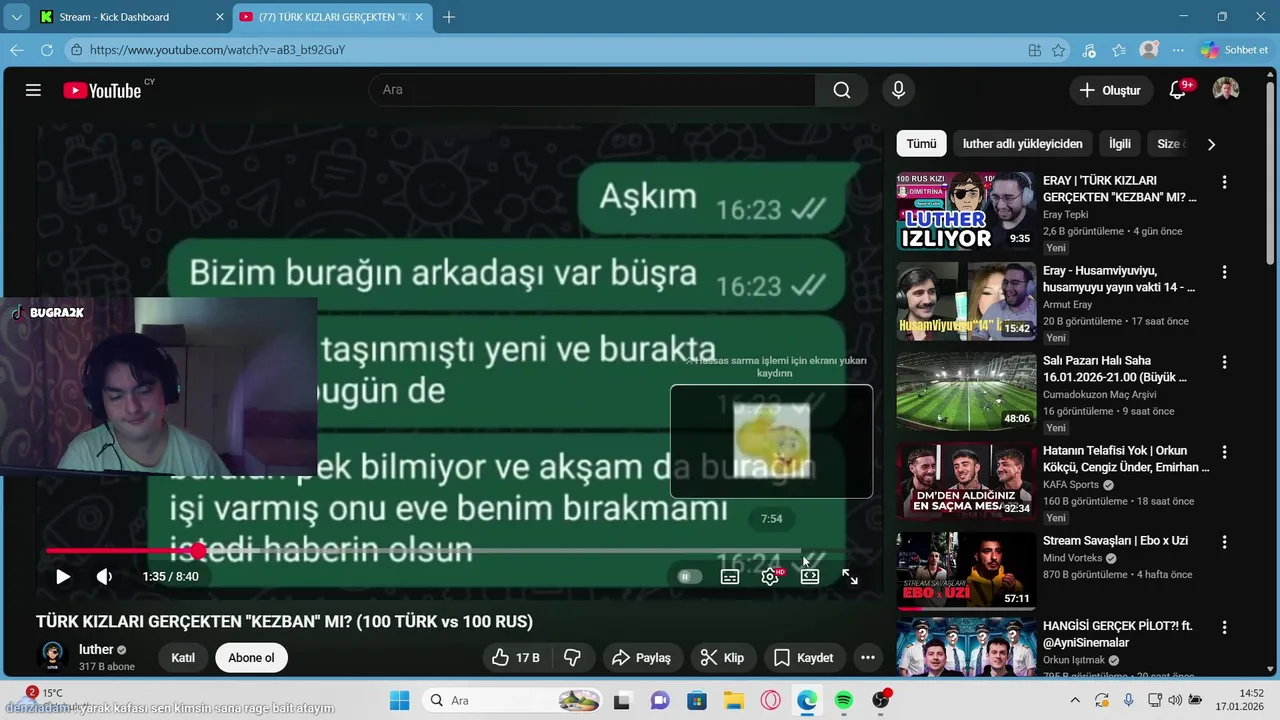Open Stream Savaşları | Ebo x Uzi title
Image resolution: width=1280 pixels, height=720 pixels.
click(1115, 541)
